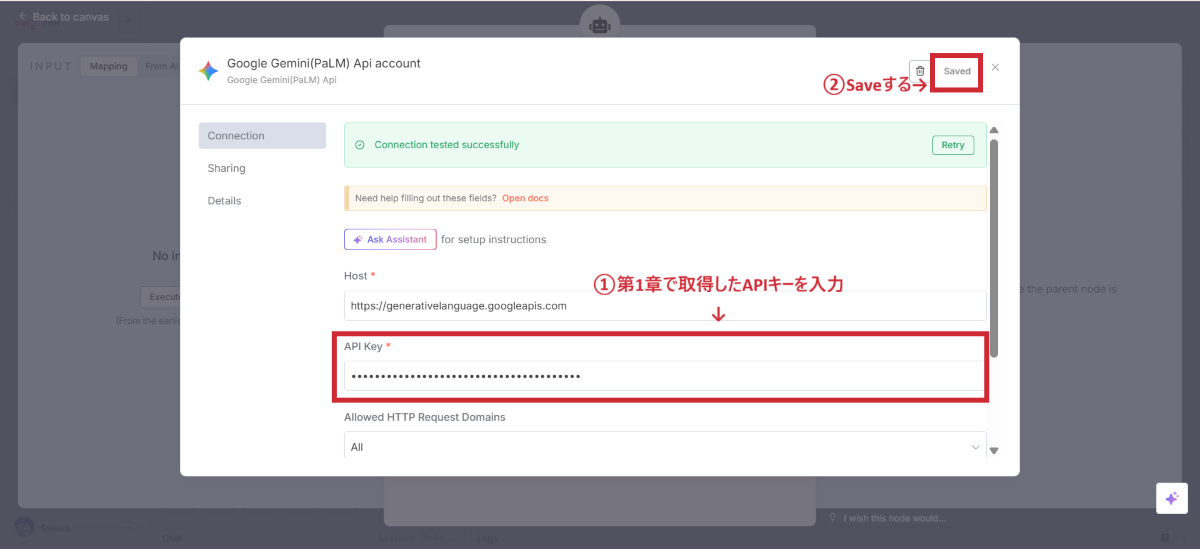The height and width of the screenshot is (549, 1200).
Task: Open the Connection section
Action: pos(262,136)
